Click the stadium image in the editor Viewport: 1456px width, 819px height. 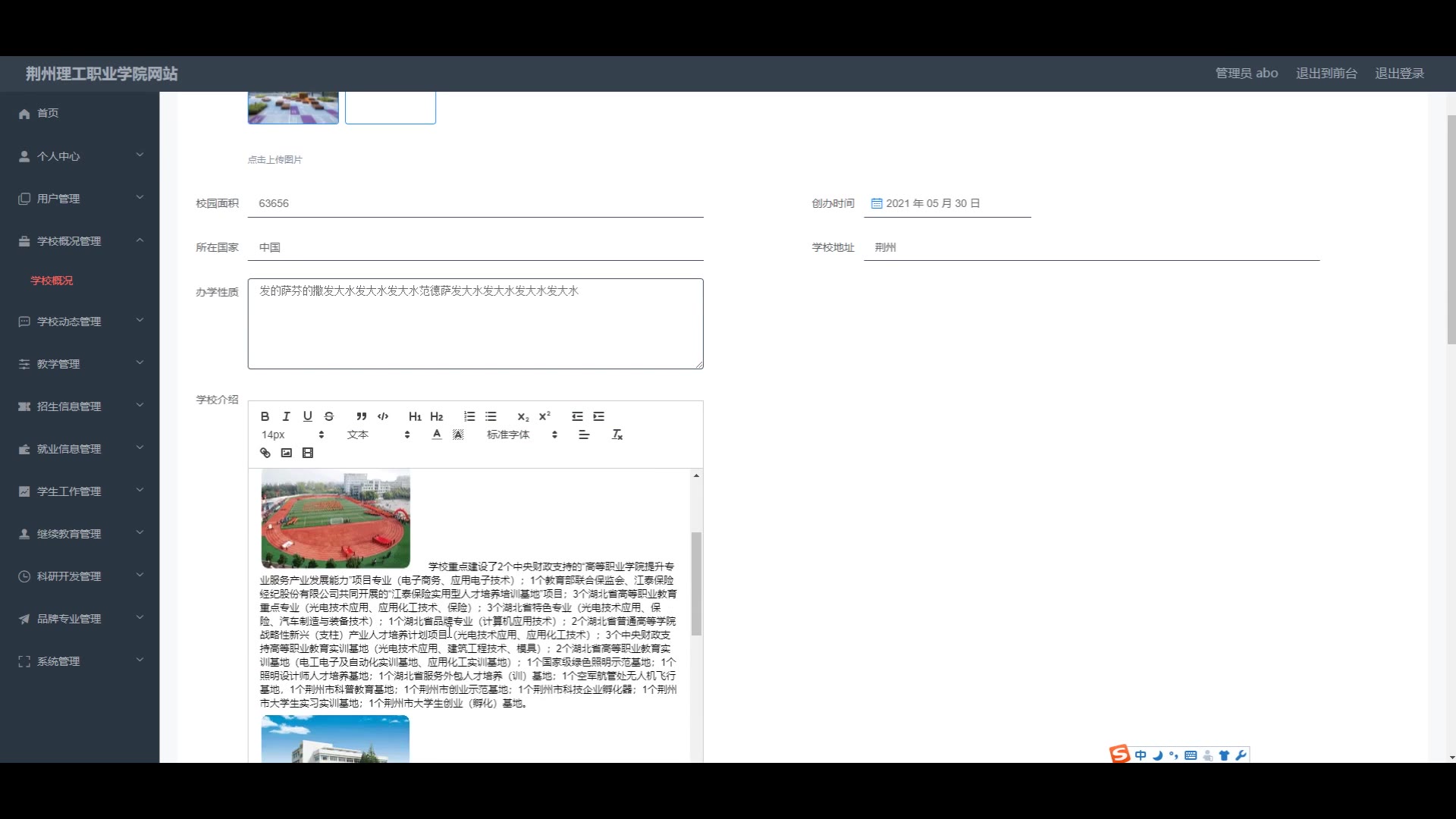pyautogui.click(x=335, y=519)
